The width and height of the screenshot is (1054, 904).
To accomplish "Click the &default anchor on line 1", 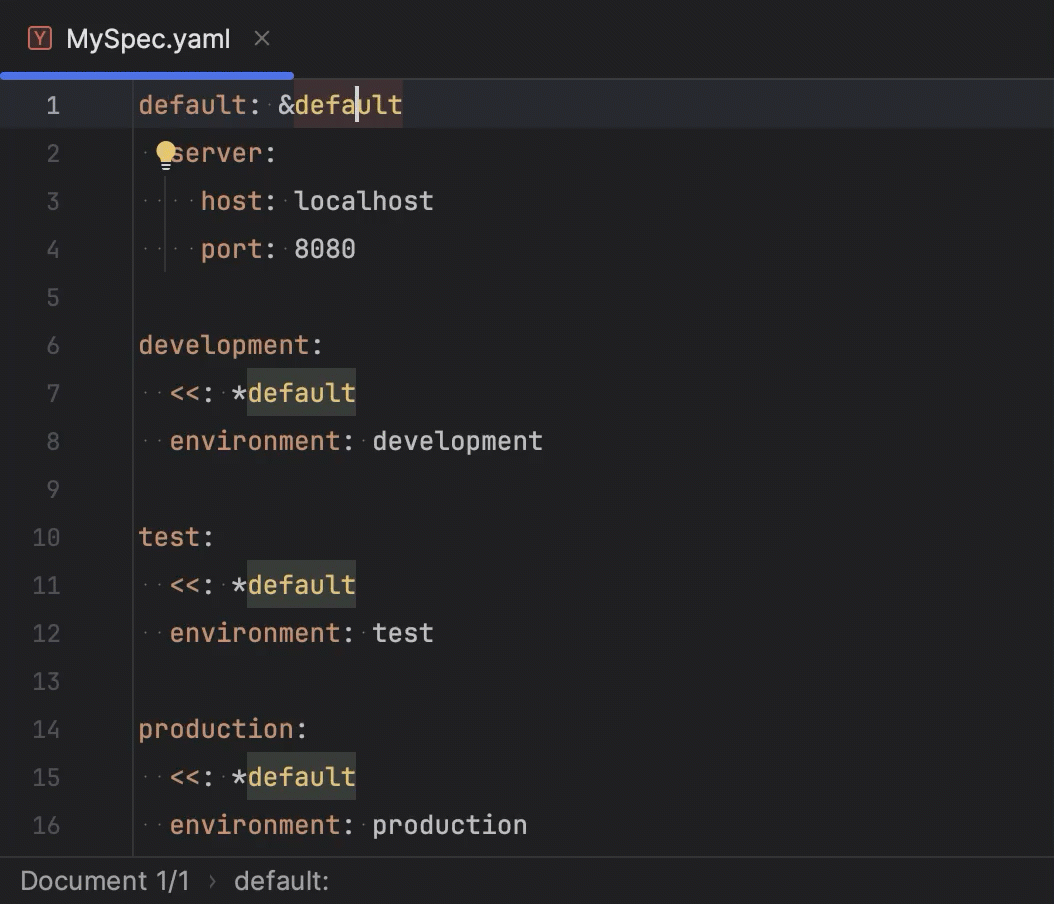I will tap(338, 104).
